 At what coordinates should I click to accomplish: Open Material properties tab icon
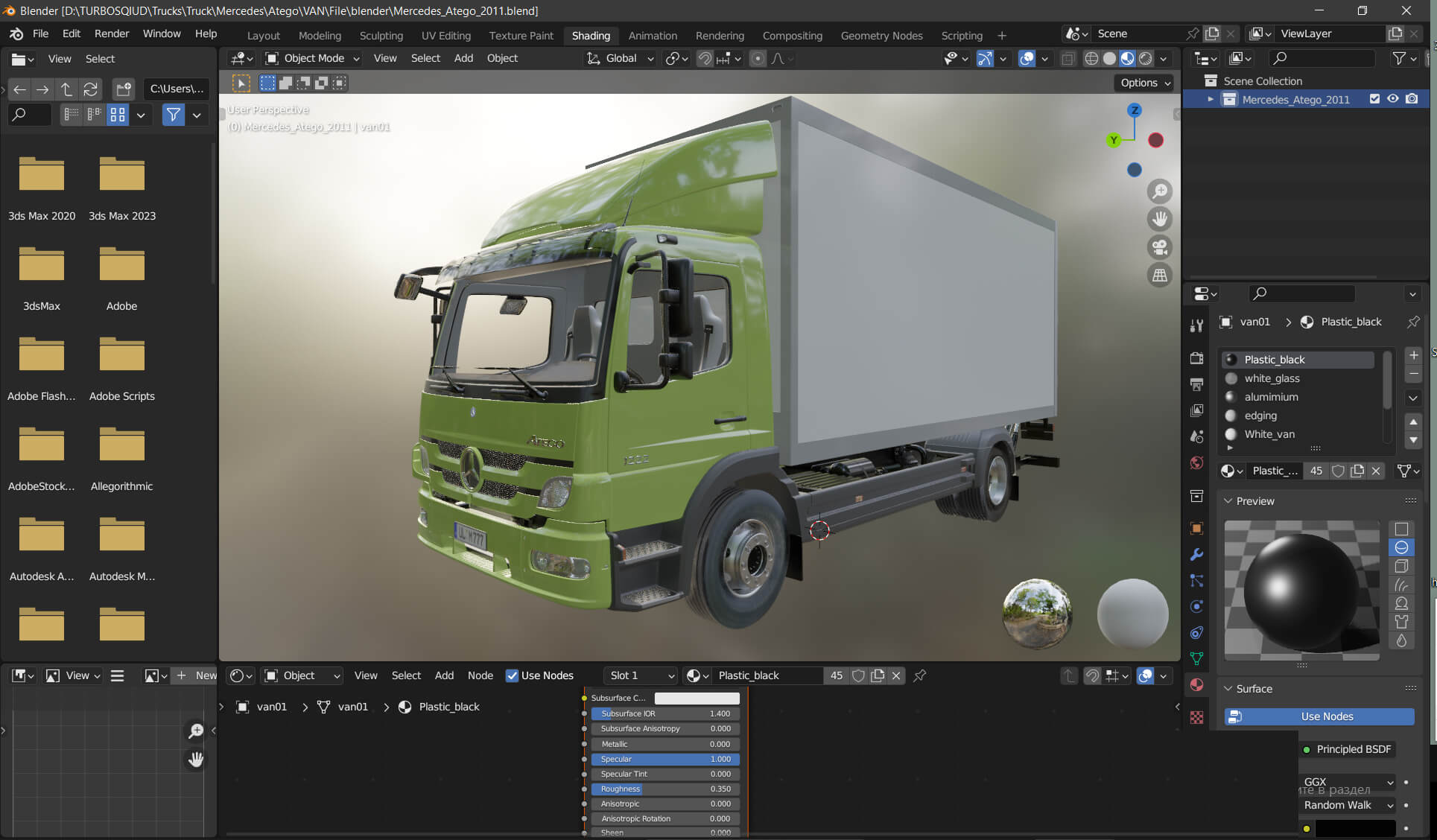pos(1196,684)
